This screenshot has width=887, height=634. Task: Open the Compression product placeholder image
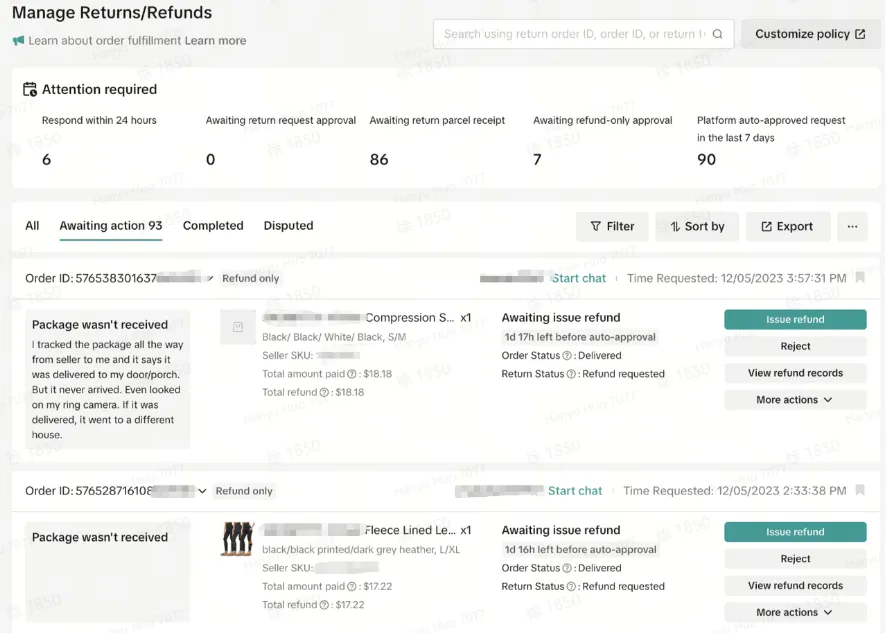click(x=238, y=327)
